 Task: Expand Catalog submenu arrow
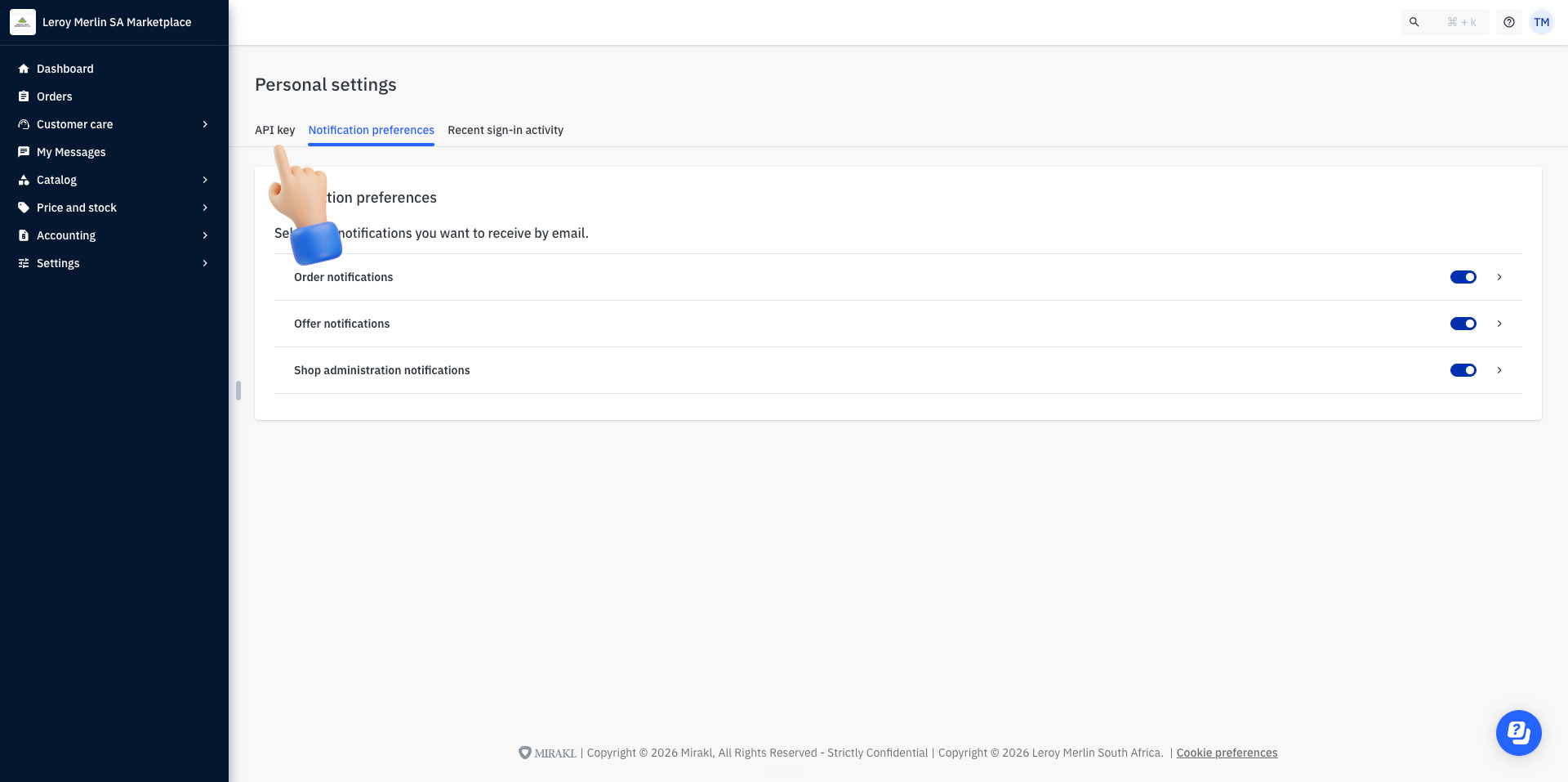(x=205, y=180)
